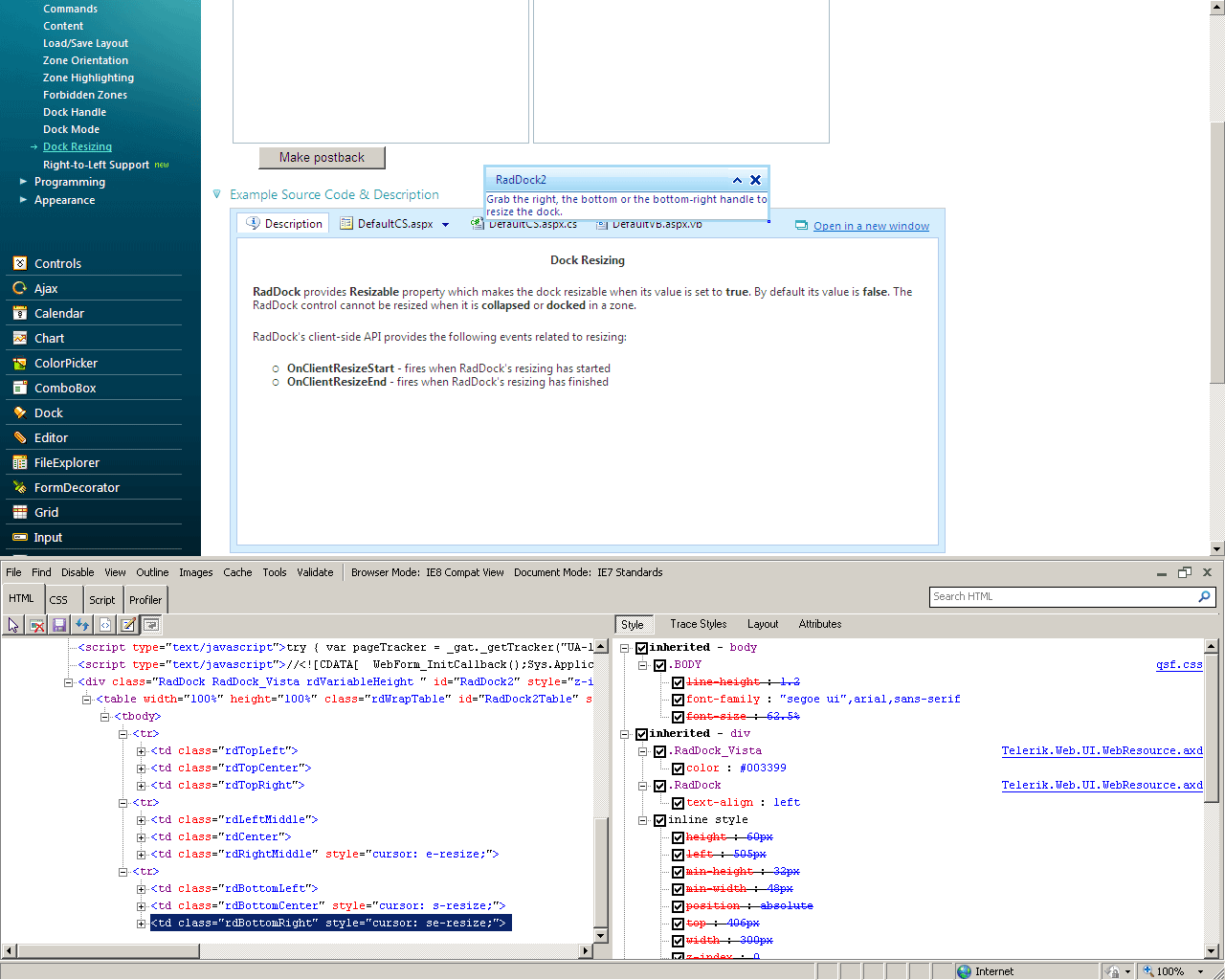
Task: Click the Clear browser cache icon
Action: [x=36, y=625]
